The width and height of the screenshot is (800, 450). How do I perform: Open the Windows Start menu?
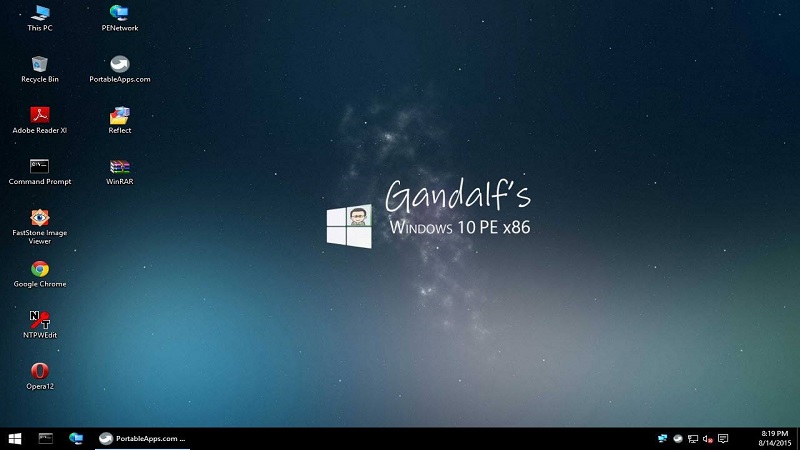coord(15,439)
